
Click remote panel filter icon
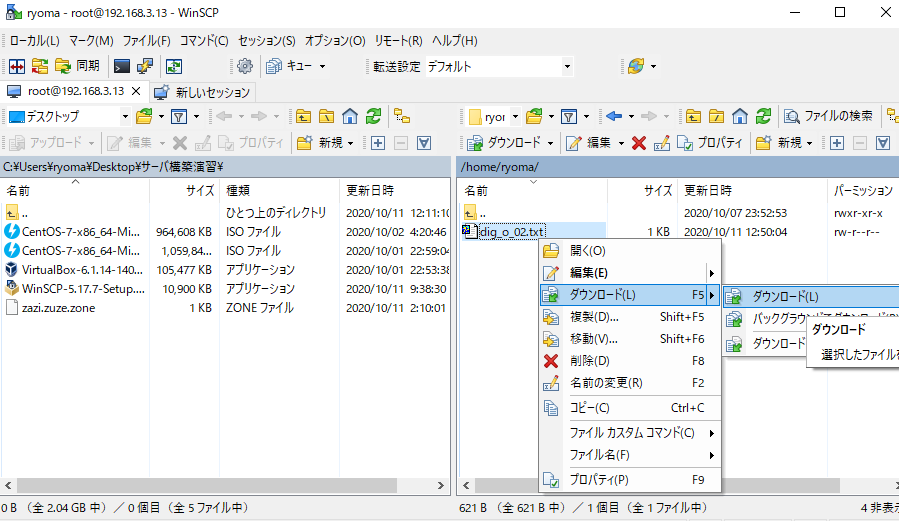pyautogui.click(x=569, y=116)
